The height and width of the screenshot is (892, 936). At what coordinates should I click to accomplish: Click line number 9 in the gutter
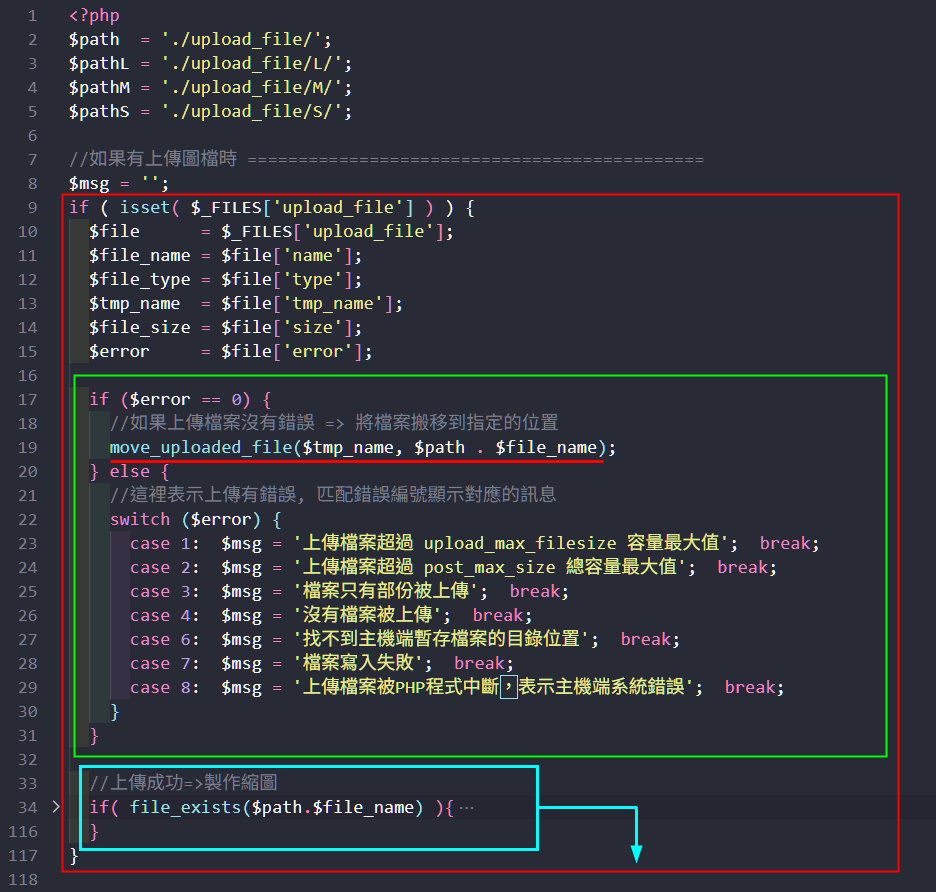(32, 208)
